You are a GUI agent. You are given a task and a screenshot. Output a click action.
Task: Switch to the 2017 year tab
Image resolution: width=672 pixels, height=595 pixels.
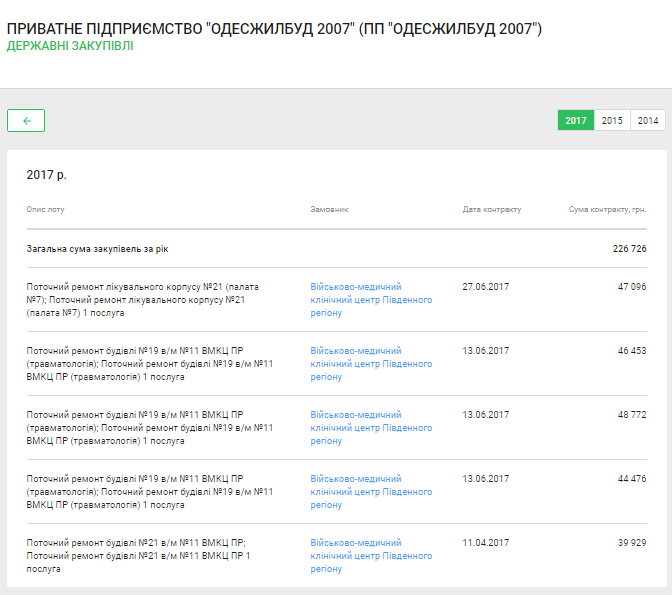pyautogui.click(x=575, y=121)
